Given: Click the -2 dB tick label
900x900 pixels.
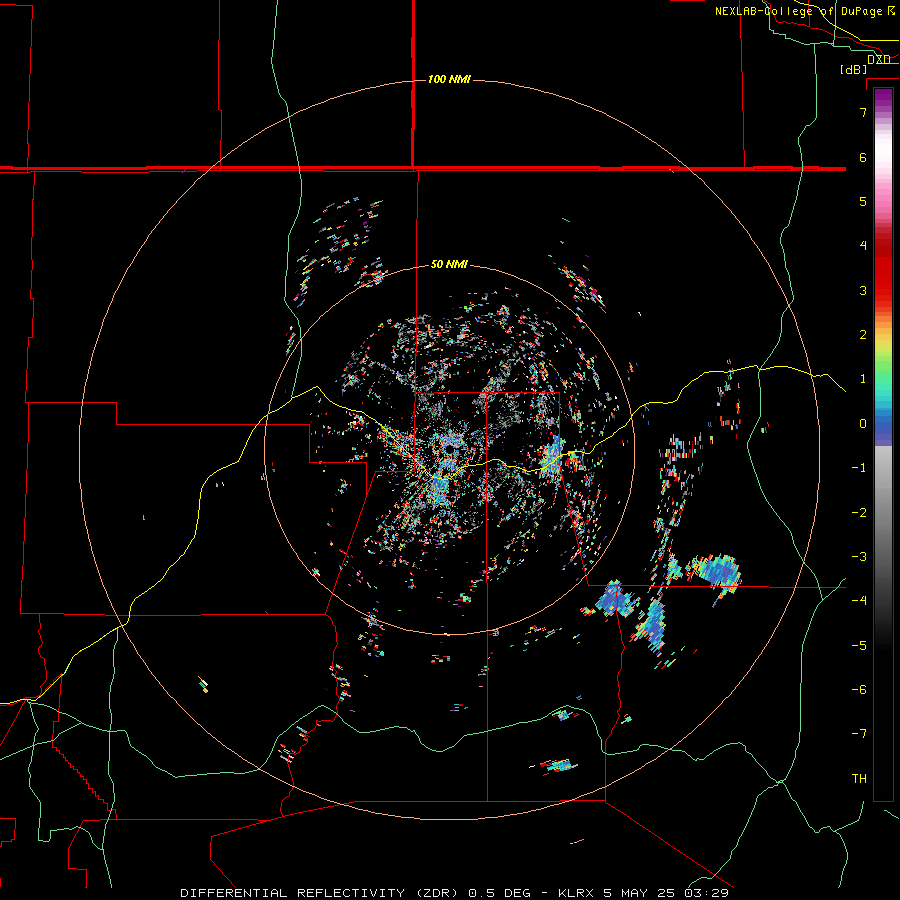Looking at the screenshot, I should tap(859, 513).
